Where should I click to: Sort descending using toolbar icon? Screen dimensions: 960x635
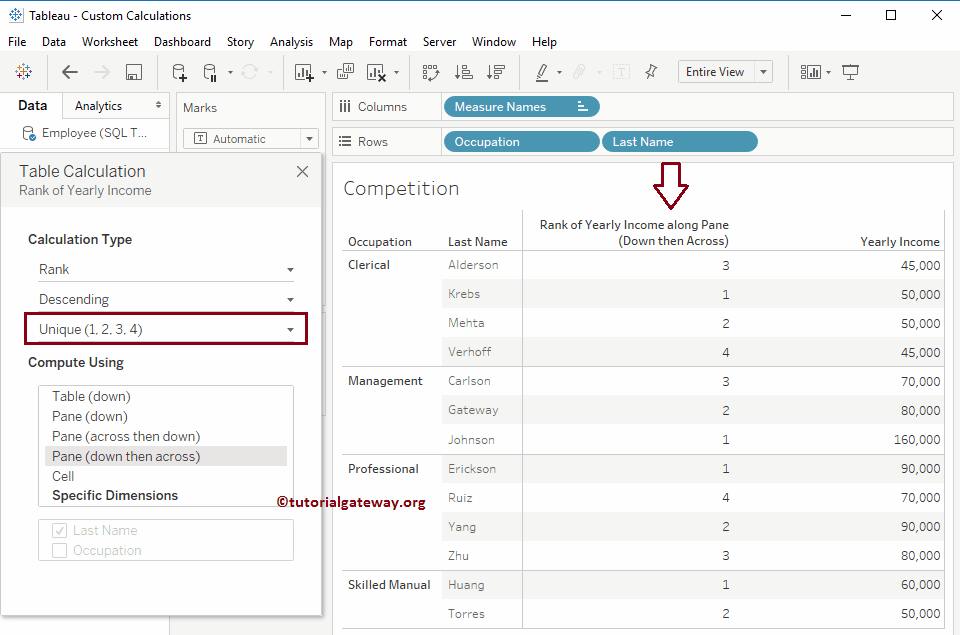[495, 72]
